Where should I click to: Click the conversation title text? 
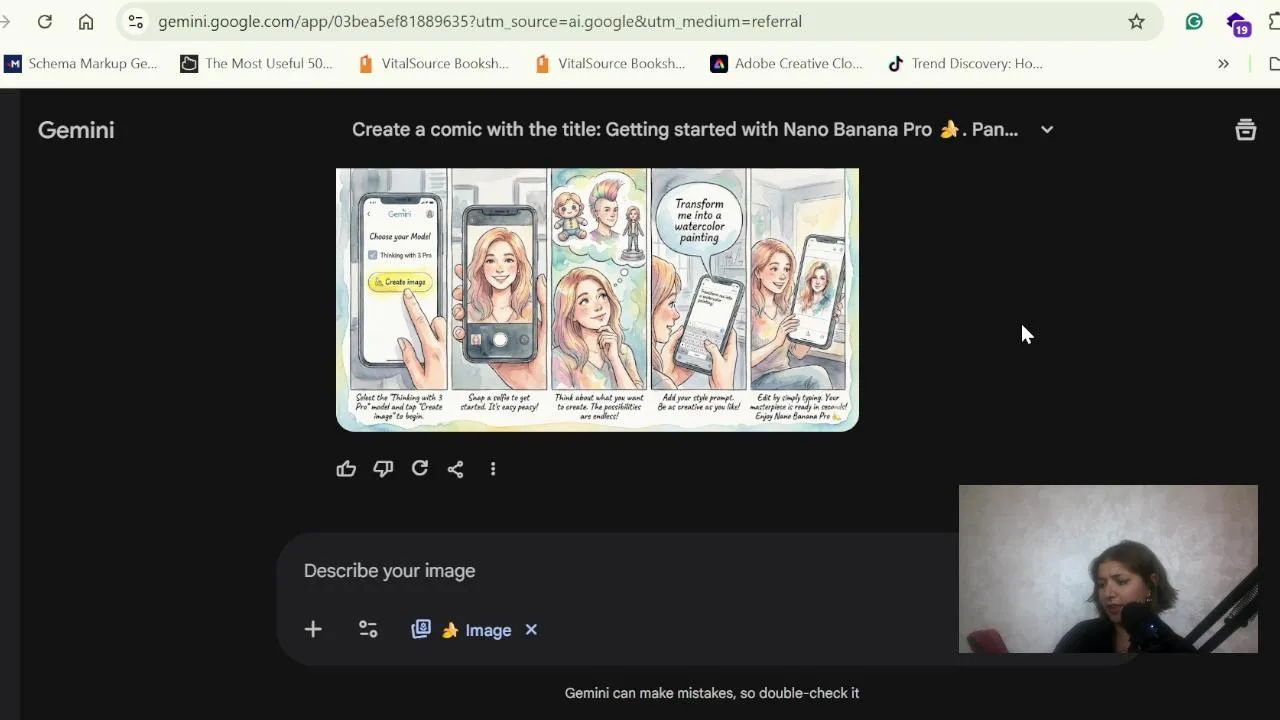[685, 129]
